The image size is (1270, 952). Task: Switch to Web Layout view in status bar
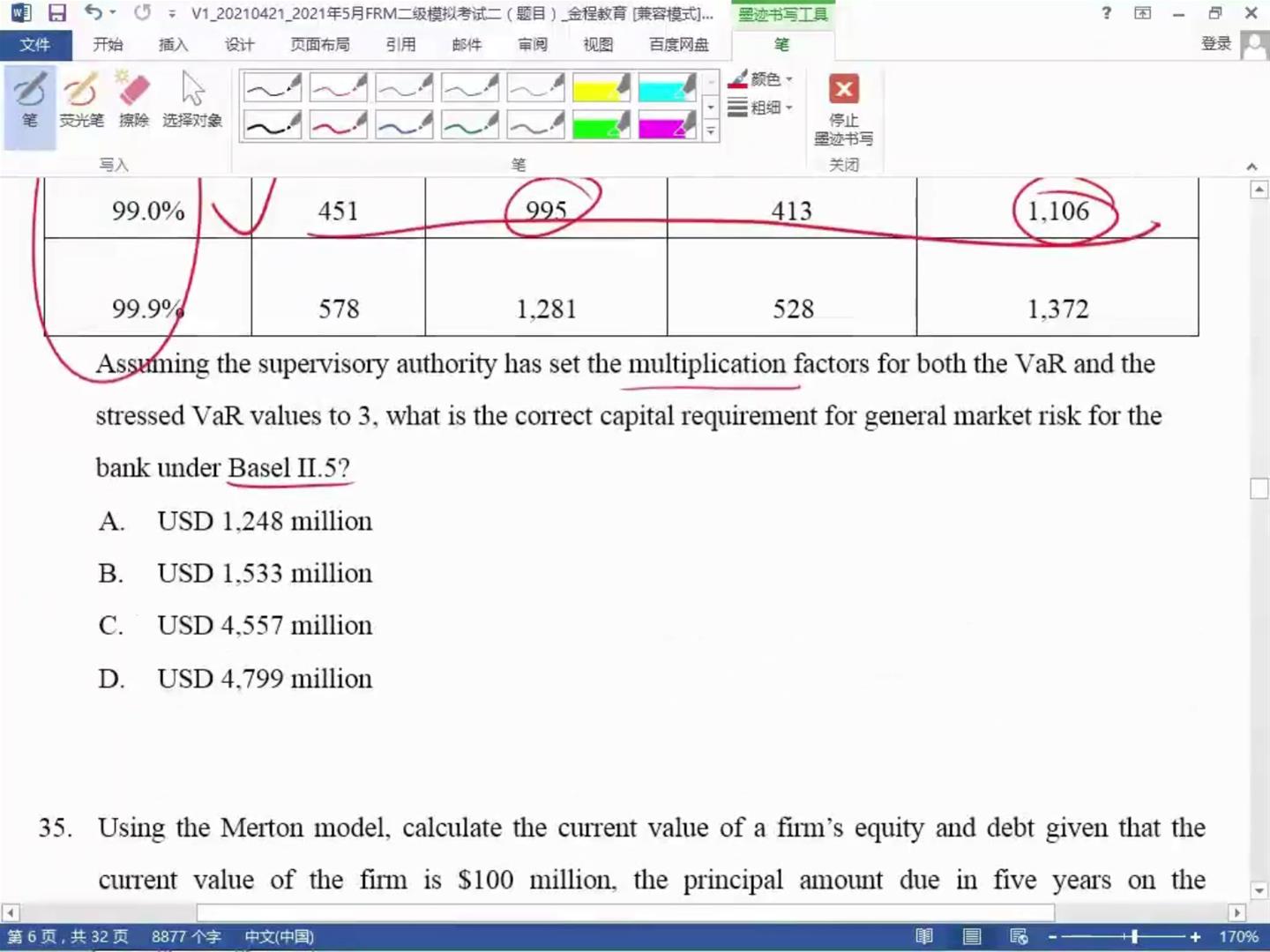tap(1019, 936)
